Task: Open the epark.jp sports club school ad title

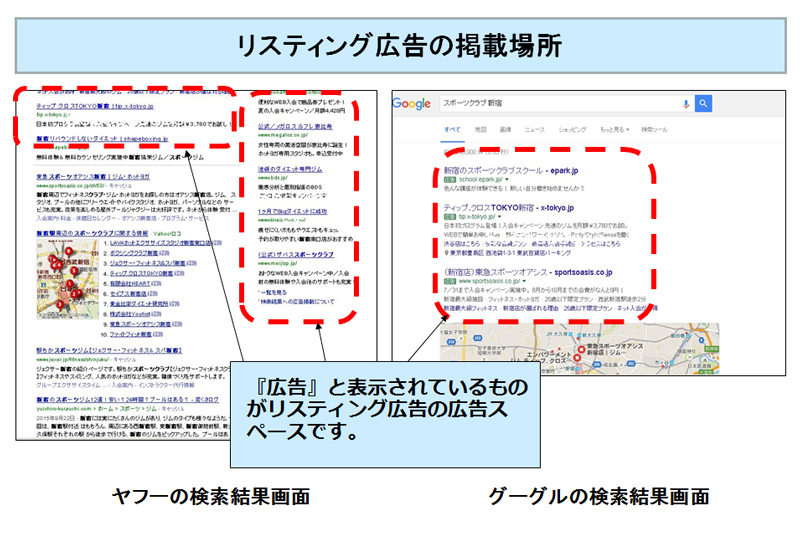Action: [511, 170]
